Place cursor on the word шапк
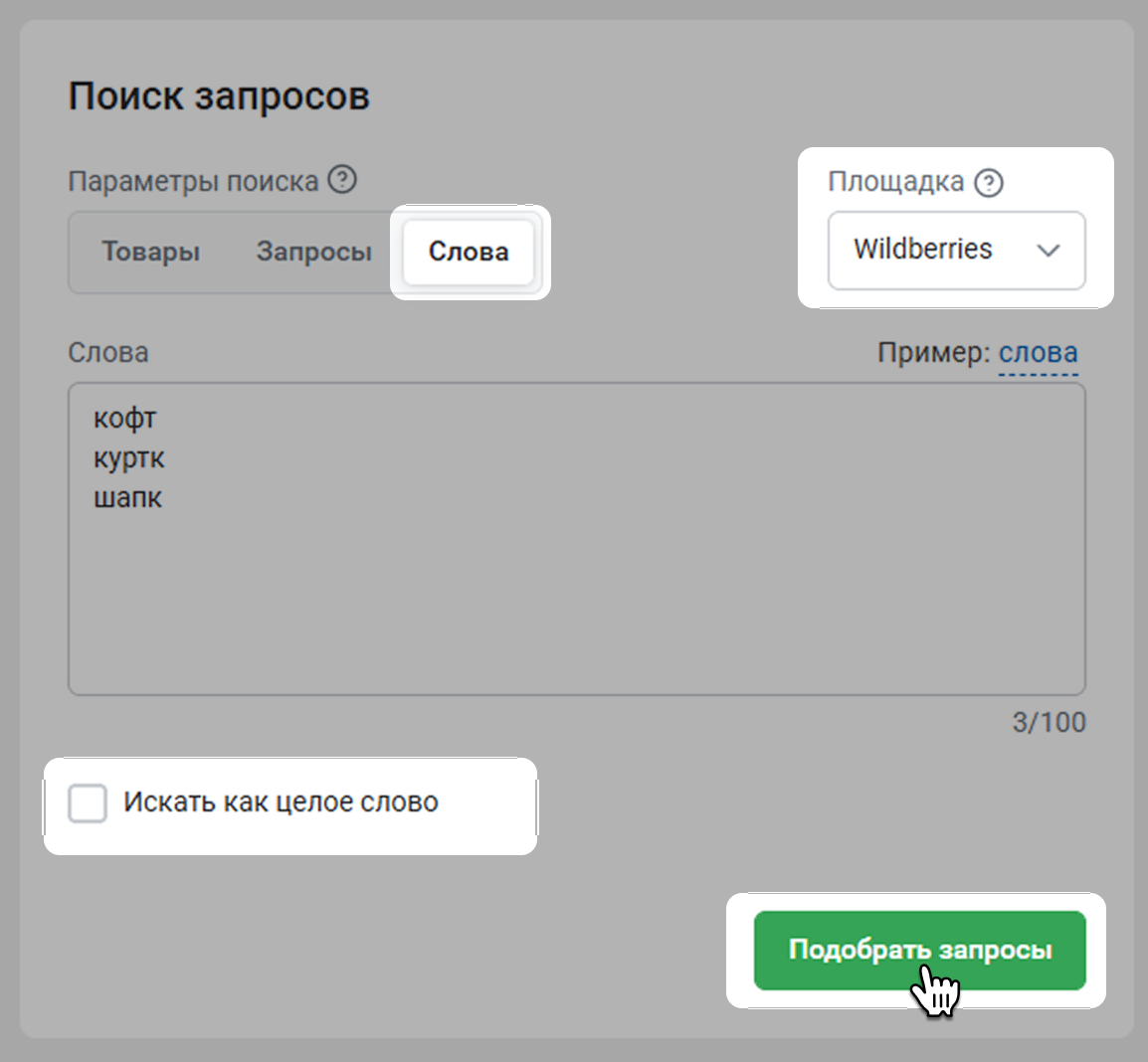 click(x=127, y=498)
